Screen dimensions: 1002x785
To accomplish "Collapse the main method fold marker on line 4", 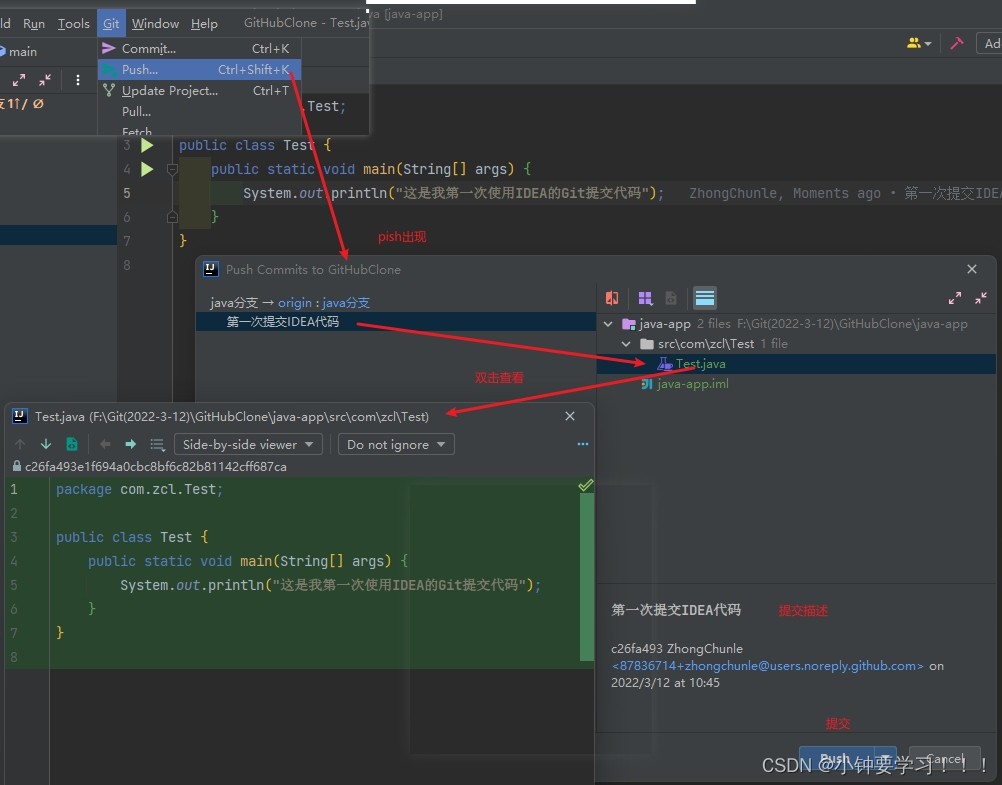I will [172, 169].
